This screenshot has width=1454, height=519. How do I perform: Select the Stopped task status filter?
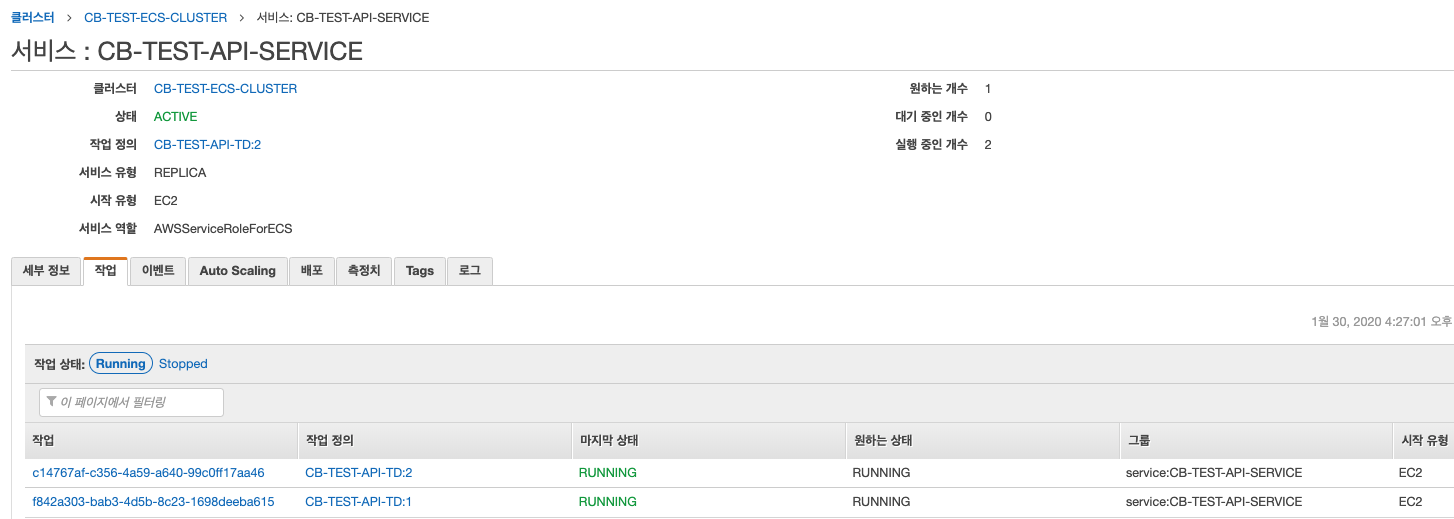pyautogui.click(x=183, y=364)
